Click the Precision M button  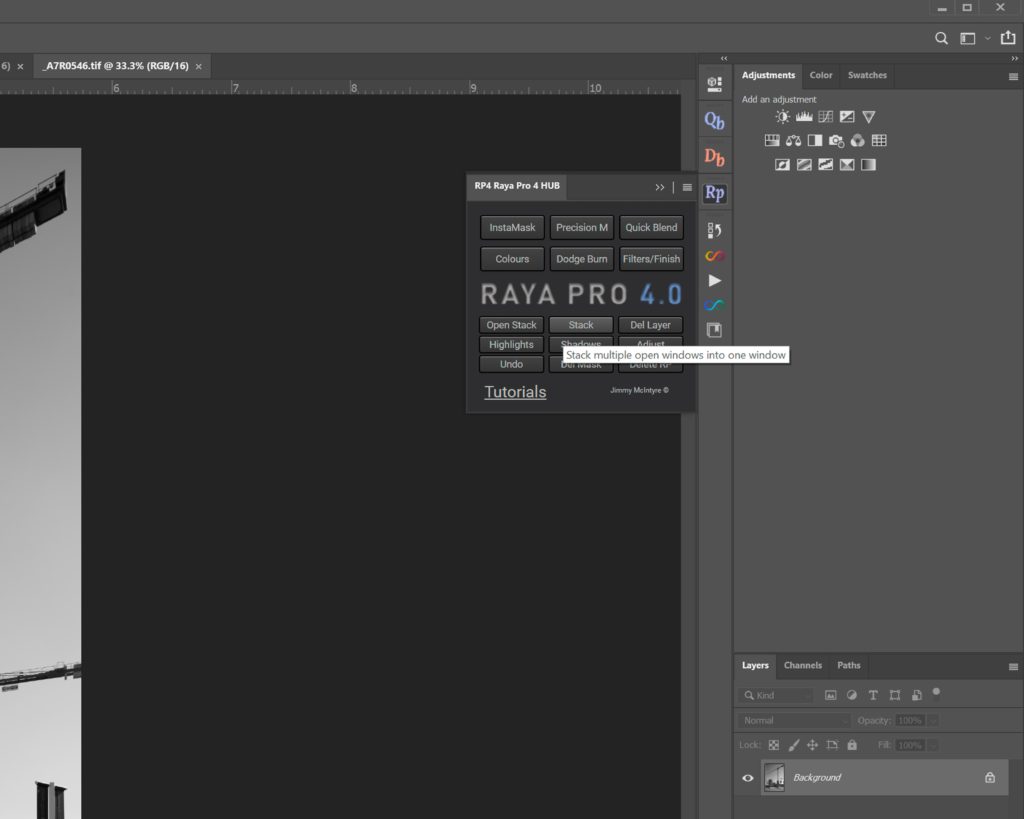tap(582, 228)
